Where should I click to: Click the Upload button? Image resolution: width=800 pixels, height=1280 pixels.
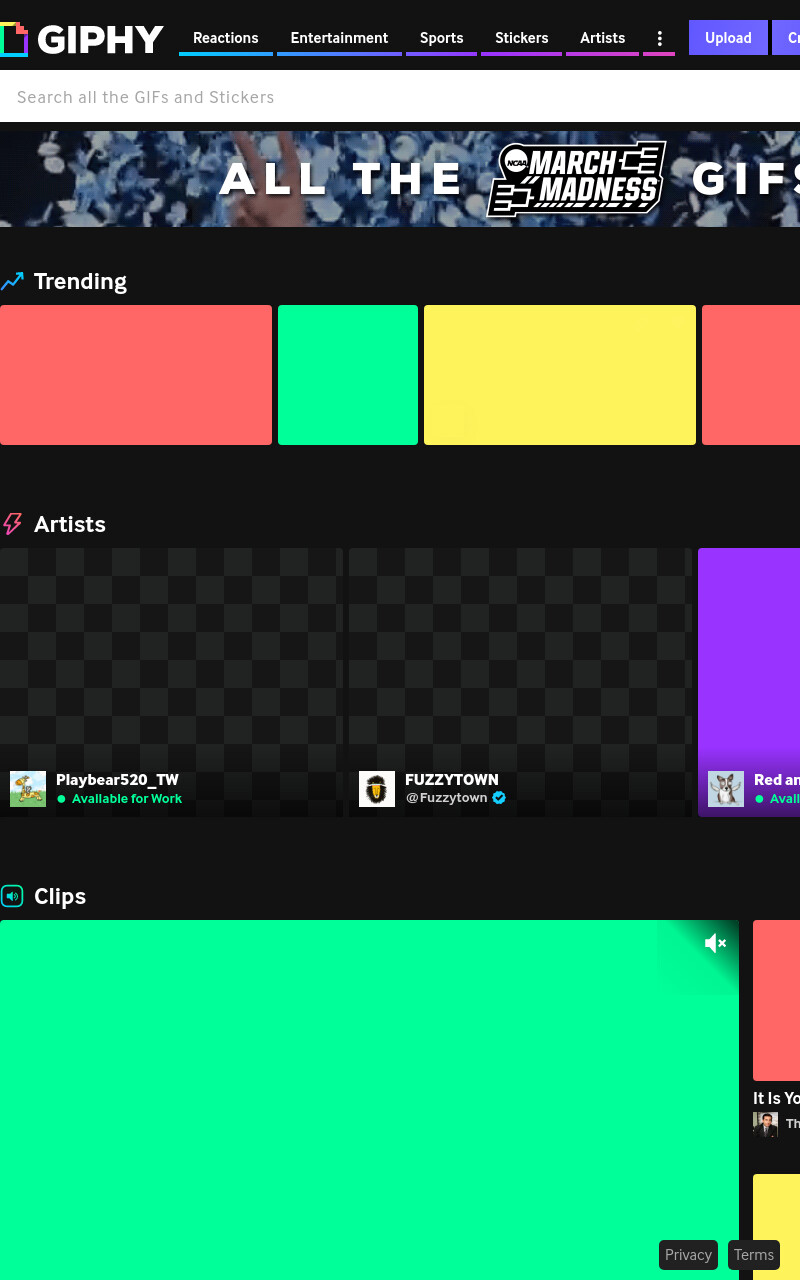point(728,38)
